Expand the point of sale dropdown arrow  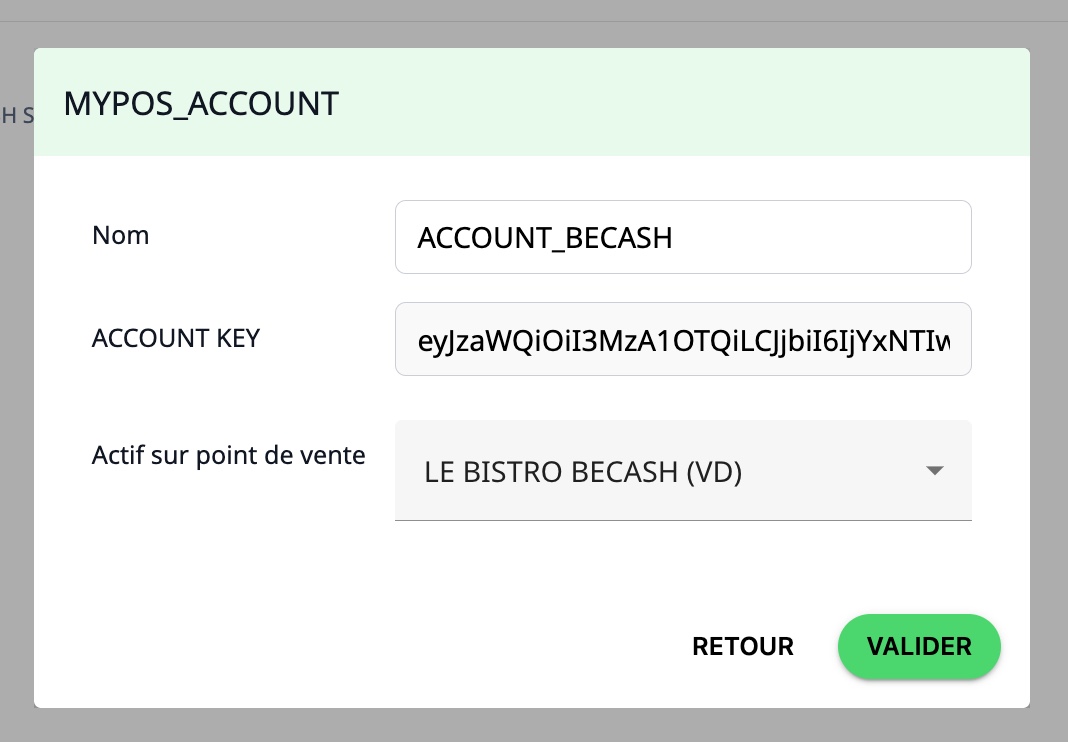point(934,471)
